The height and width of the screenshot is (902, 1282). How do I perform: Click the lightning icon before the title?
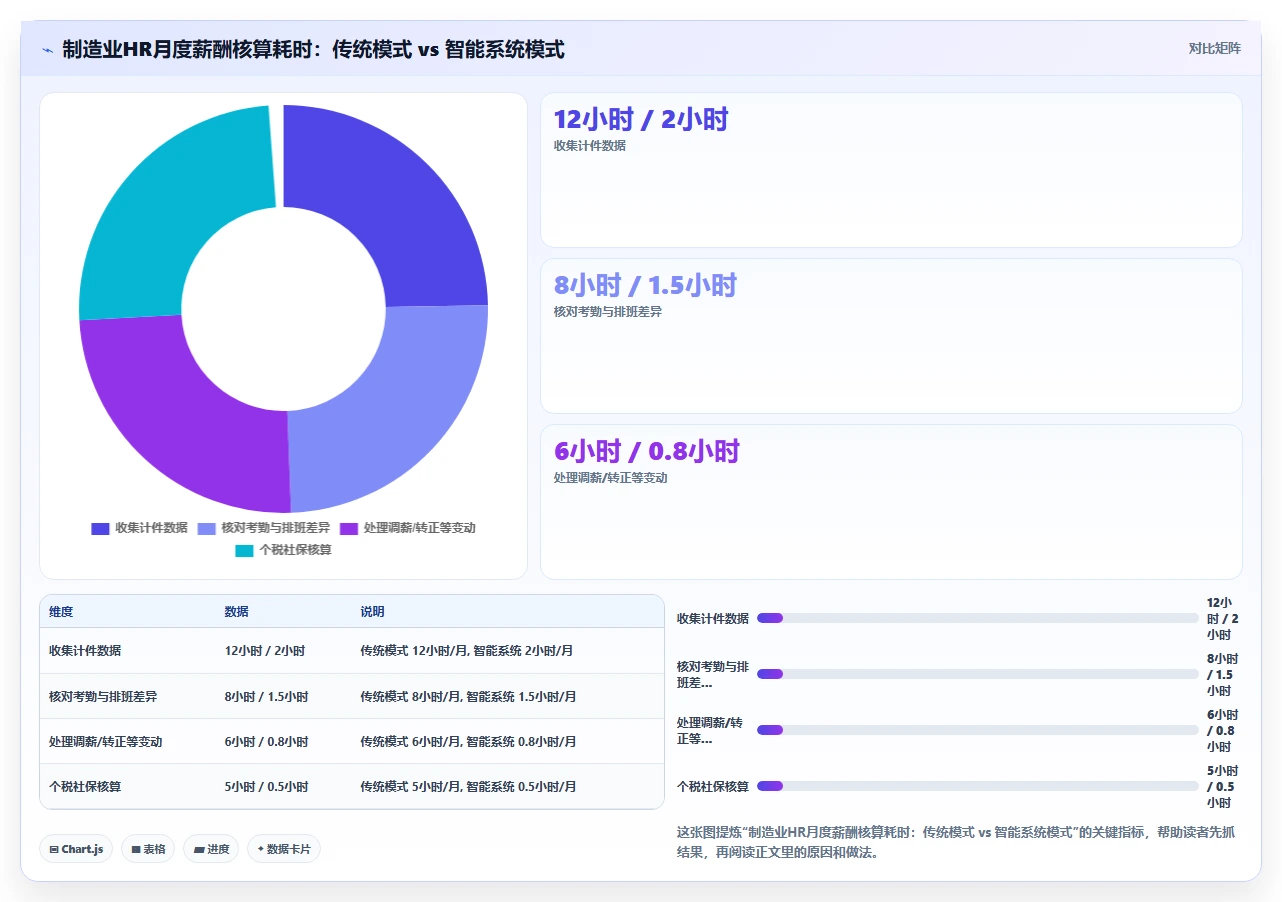(47, 50)
